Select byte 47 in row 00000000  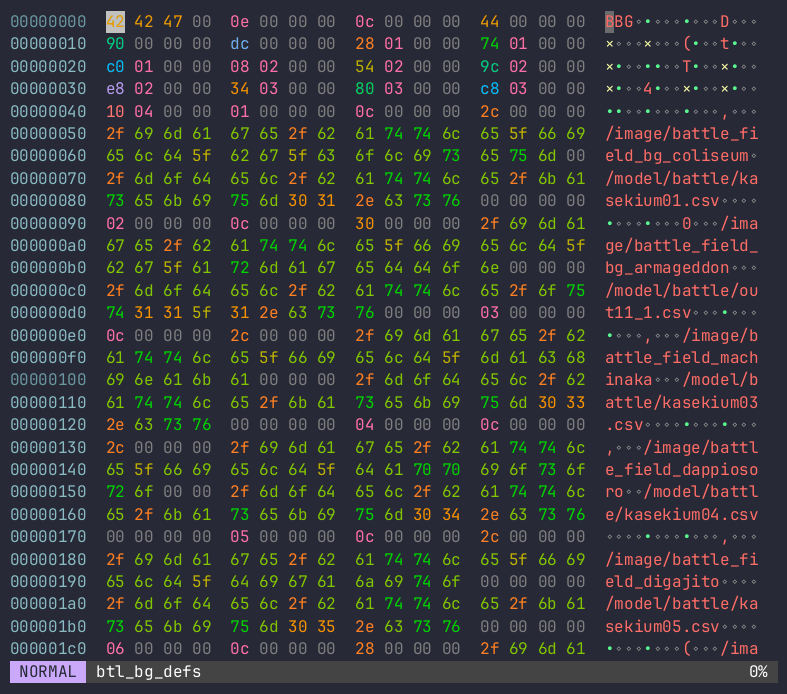tap(173, 22)
